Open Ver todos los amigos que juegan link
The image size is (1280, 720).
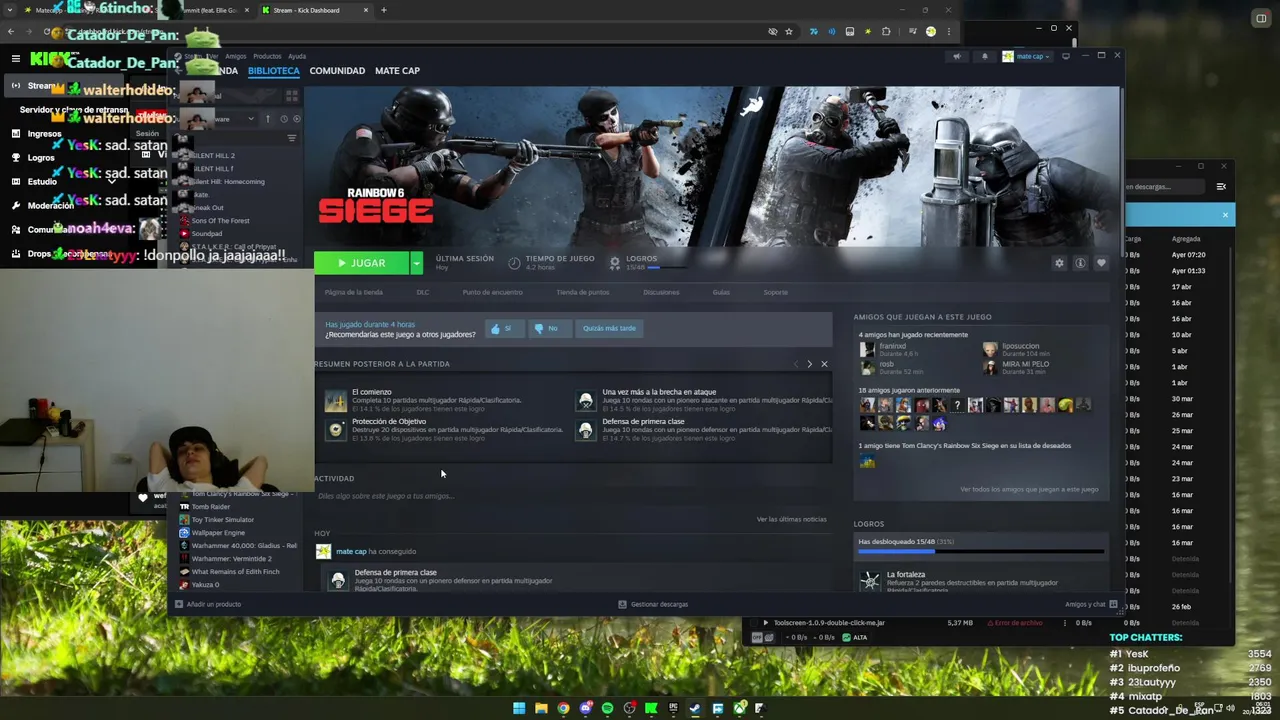pyautogui.click(x=1029, y=489)
